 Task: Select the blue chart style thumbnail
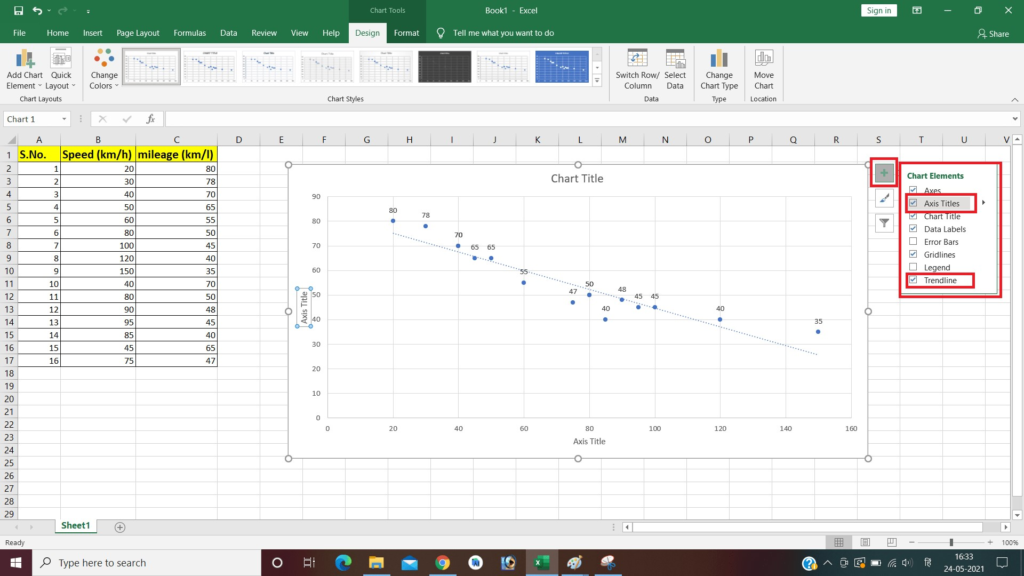(x=562, y=66)
